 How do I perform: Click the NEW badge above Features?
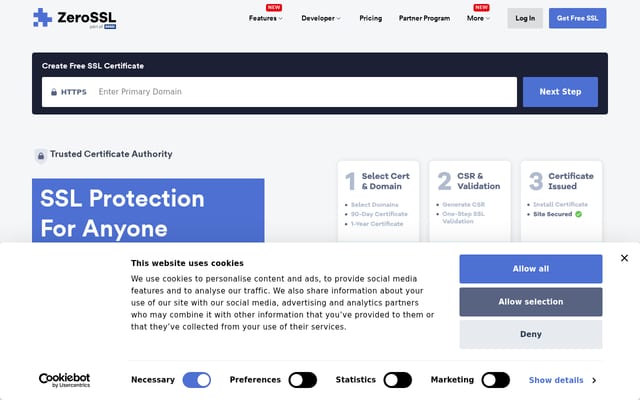coord(273,7)
